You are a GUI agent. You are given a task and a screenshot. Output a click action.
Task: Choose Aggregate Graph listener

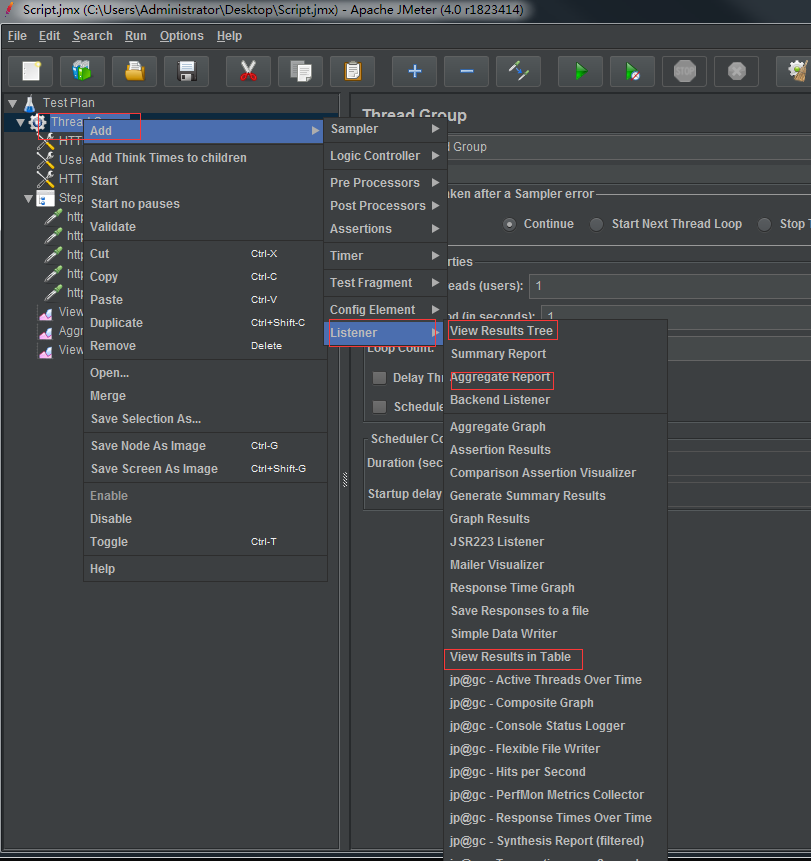tap(556, 427)
